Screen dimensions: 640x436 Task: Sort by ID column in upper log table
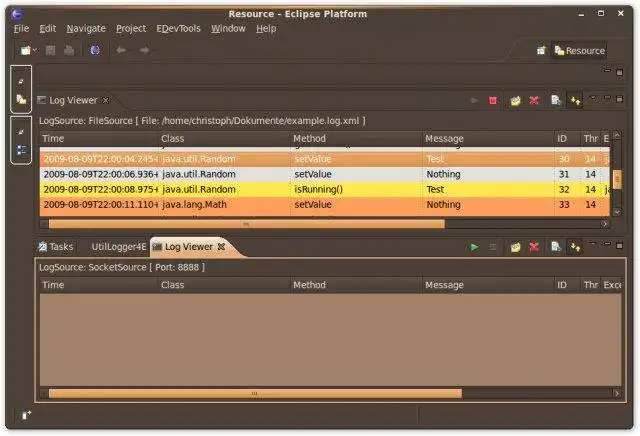click(567, 139)
